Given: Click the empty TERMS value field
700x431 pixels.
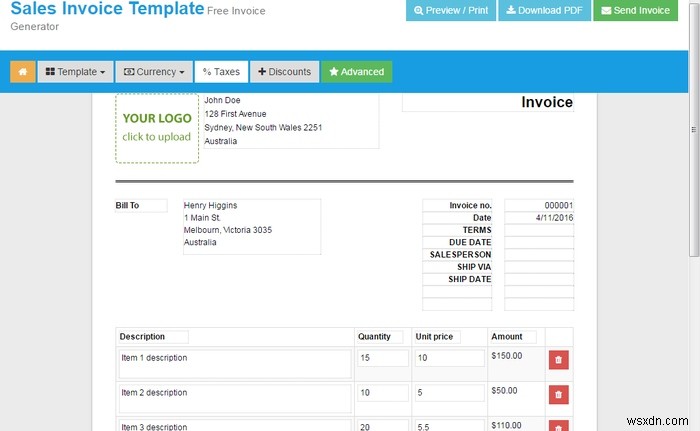Looking at the screenshot, I should (x=539, y=230).
